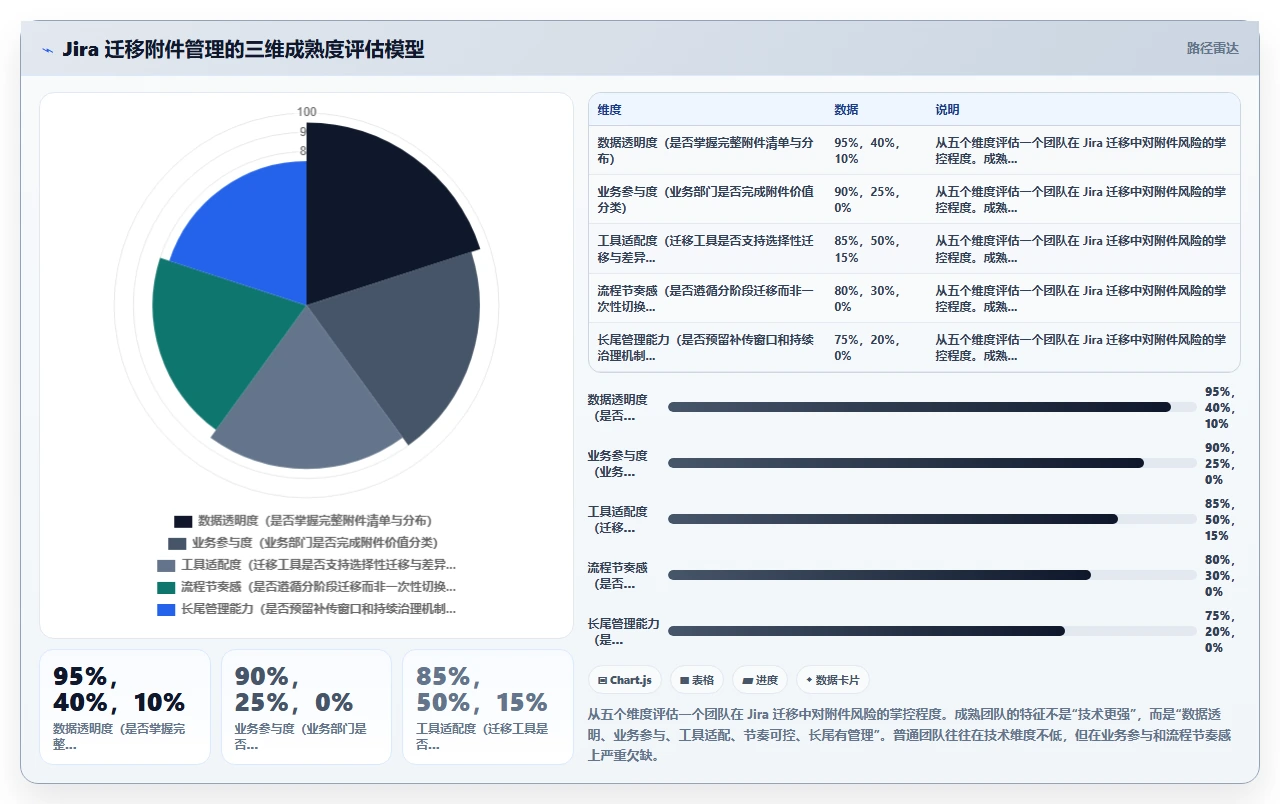Click the 数据卡片 tag button
This screenshot has width=1280, height=804.
pos(832,680)
